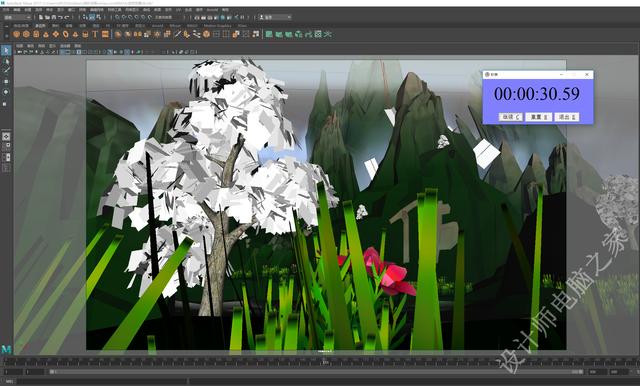Switch to single perspective view layout
This screenshot has height=386, width=640.
tap(6, 136)
